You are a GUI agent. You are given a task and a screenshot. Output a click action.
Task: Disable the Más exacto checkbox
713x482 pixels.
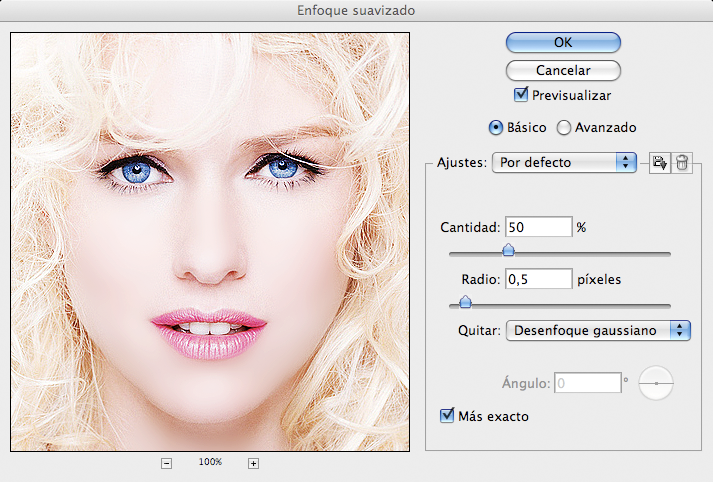tap(447, 415)
